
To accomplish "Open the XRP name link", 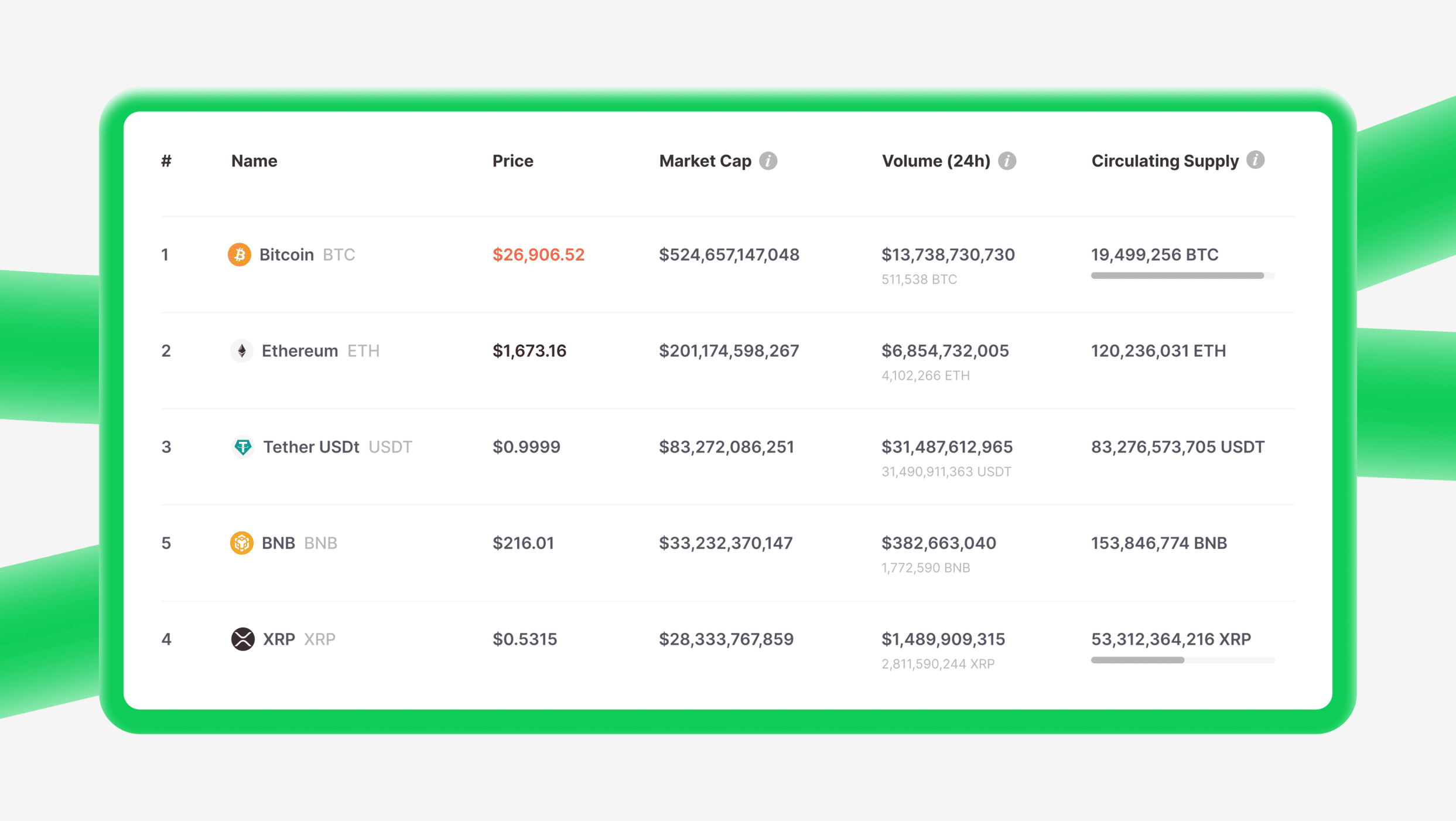I will click(279, 639).
